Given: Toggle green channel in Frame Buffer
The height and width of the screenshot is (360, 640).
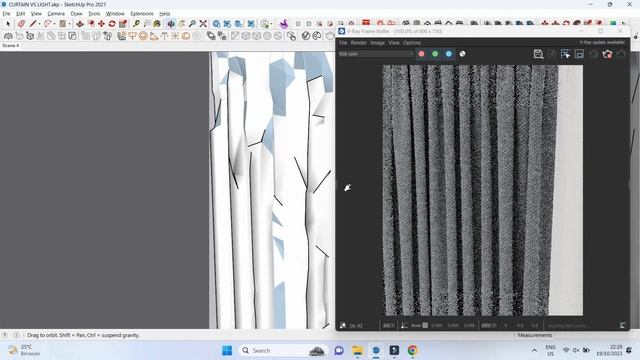Looking at the screenshot, I should 435,54.
